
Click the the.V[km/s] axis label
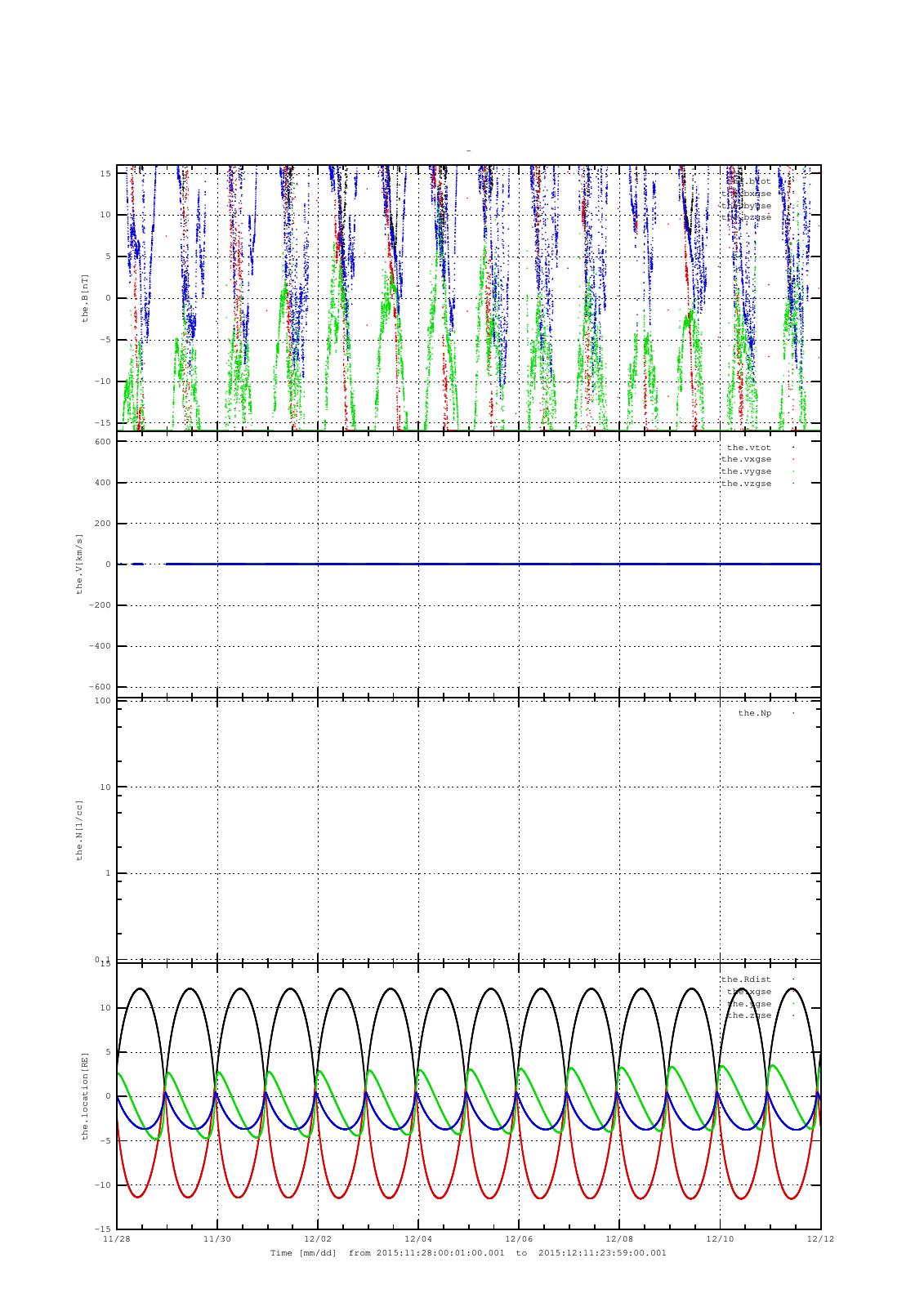[x=79, y=564]
